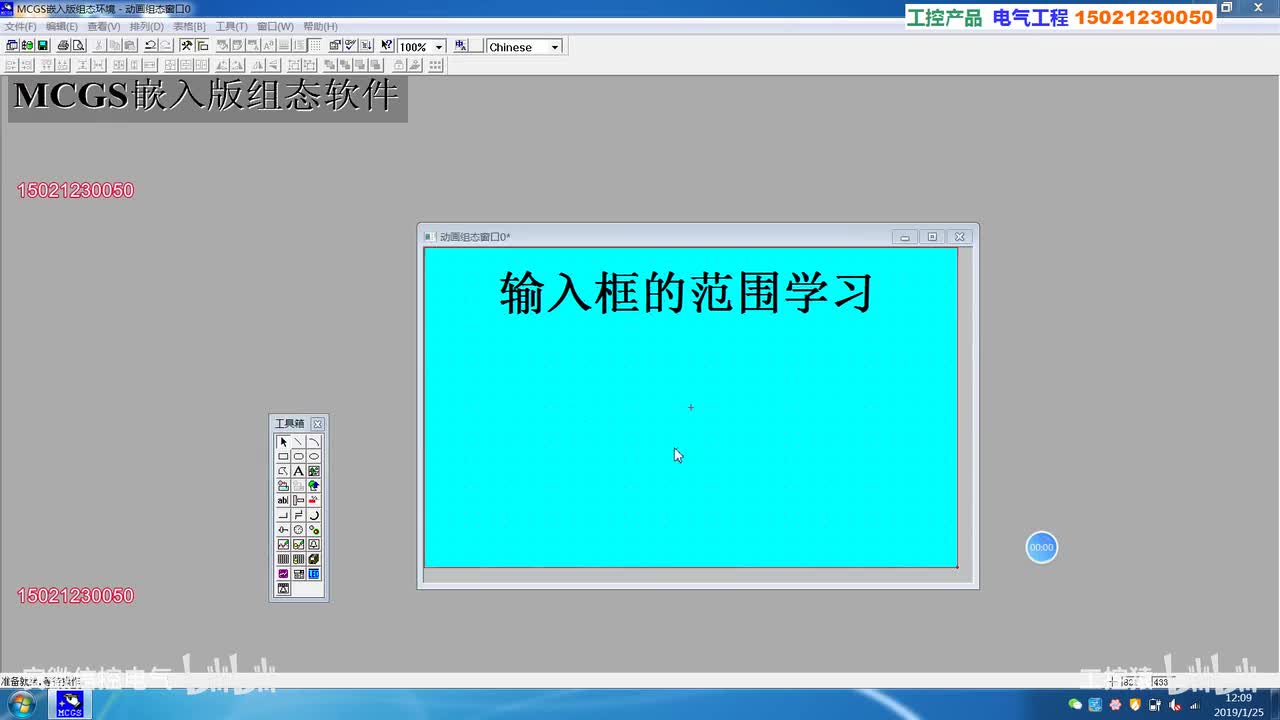Select the real-time curve tool in toolbox
The width and height of the screenshot is (1280, 720).
point(284,544)
